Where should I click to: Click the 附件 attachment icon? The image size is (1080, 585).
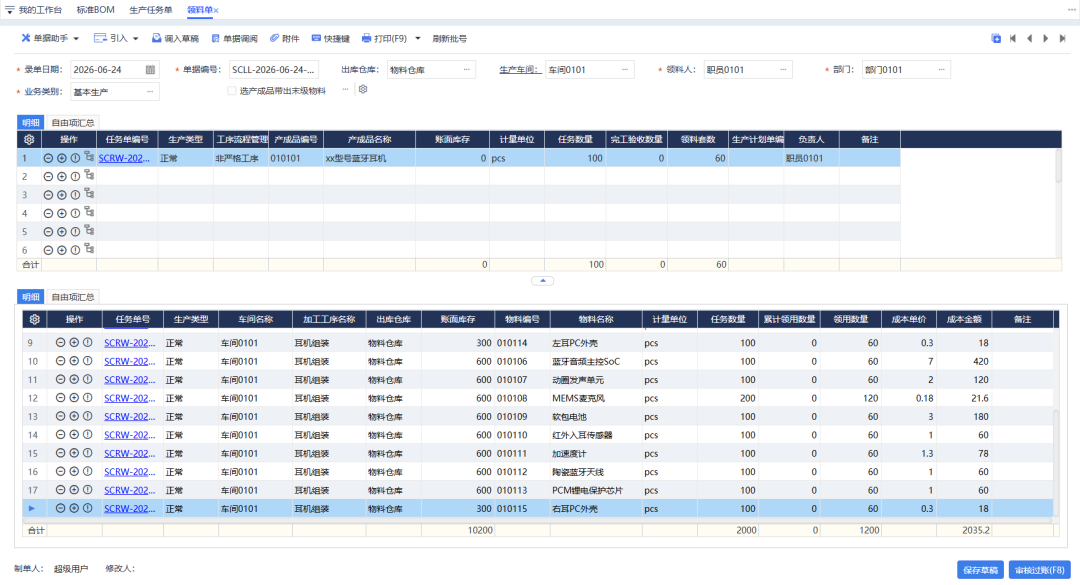point(273,39)
